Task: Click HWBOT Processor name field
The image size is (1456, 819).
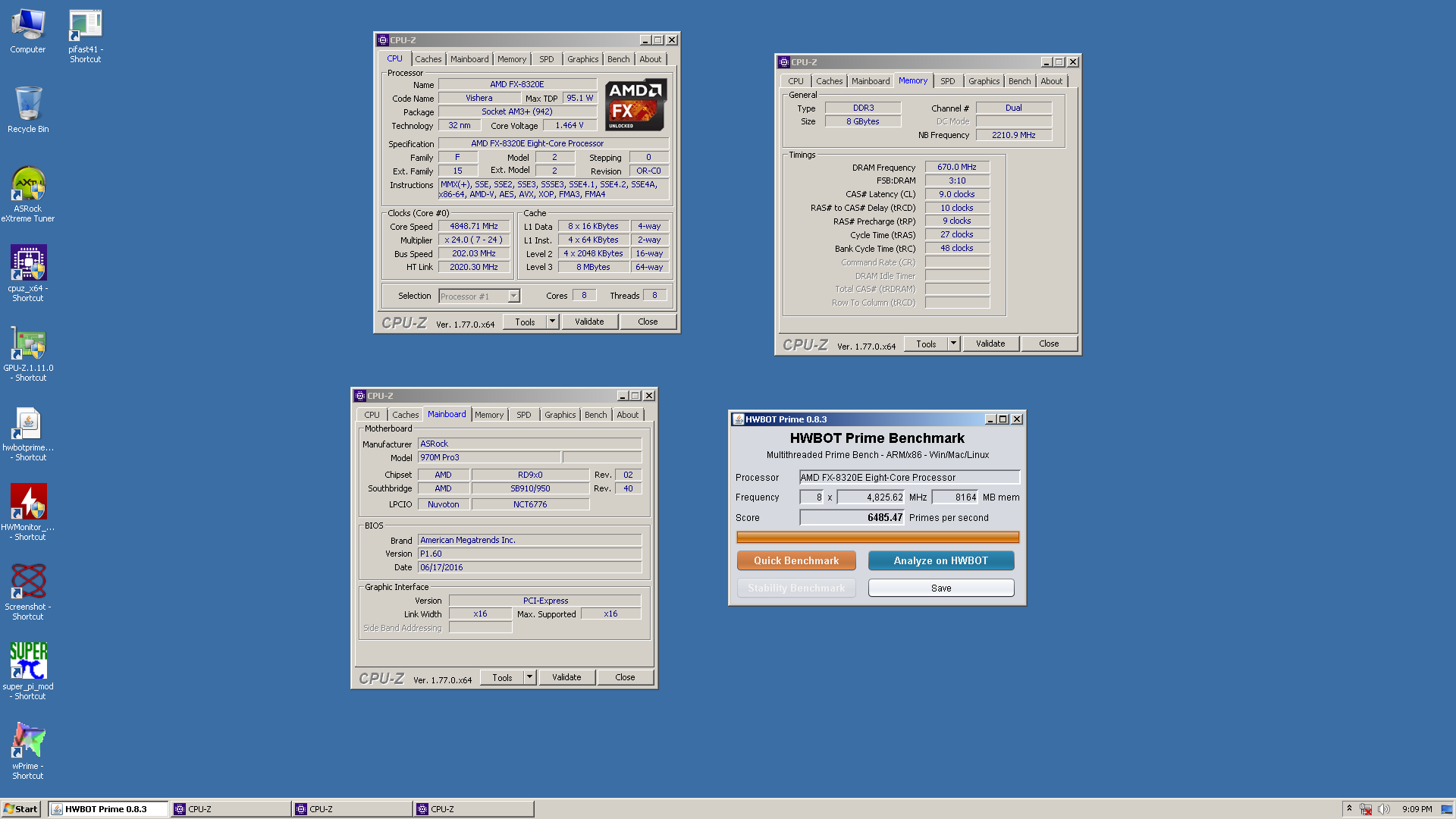Action: click(909, 478)
